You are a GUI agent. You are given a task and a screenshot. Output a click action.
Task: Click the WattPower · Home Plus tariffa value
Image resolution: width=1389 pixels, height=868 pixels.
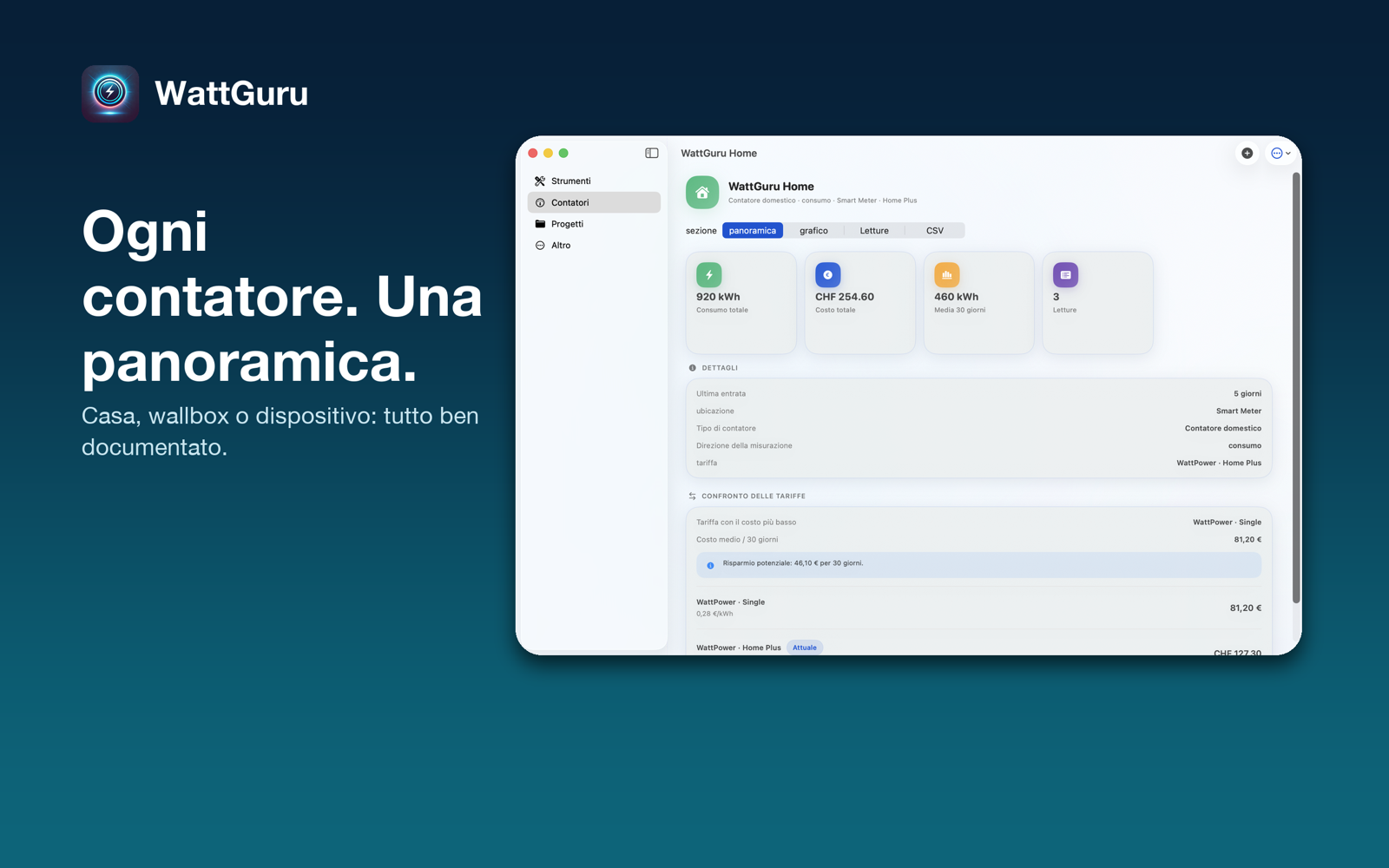1219,464
